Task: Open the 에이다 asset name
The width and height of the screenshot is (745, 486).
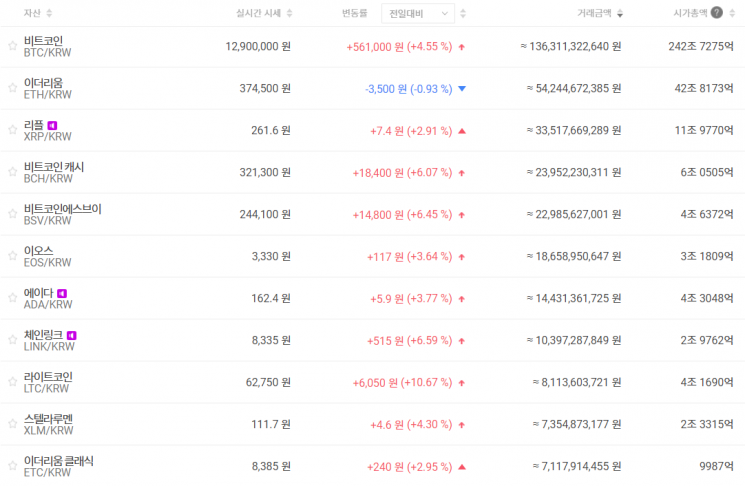Action: (38, 293)
